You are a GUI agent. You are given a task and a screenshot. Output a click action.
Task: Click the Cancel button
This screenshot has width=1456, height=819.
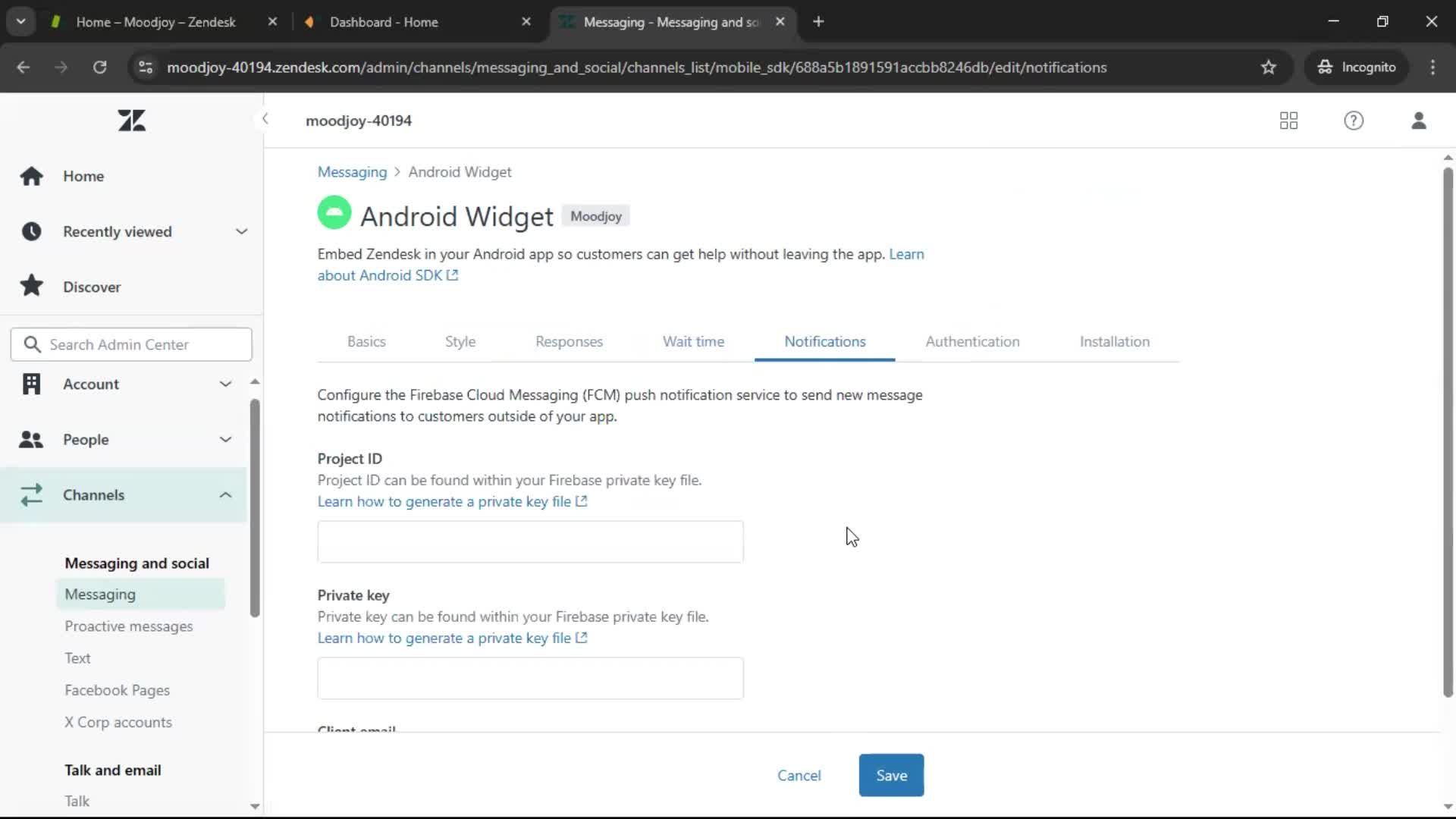click(x=799, y=775)
